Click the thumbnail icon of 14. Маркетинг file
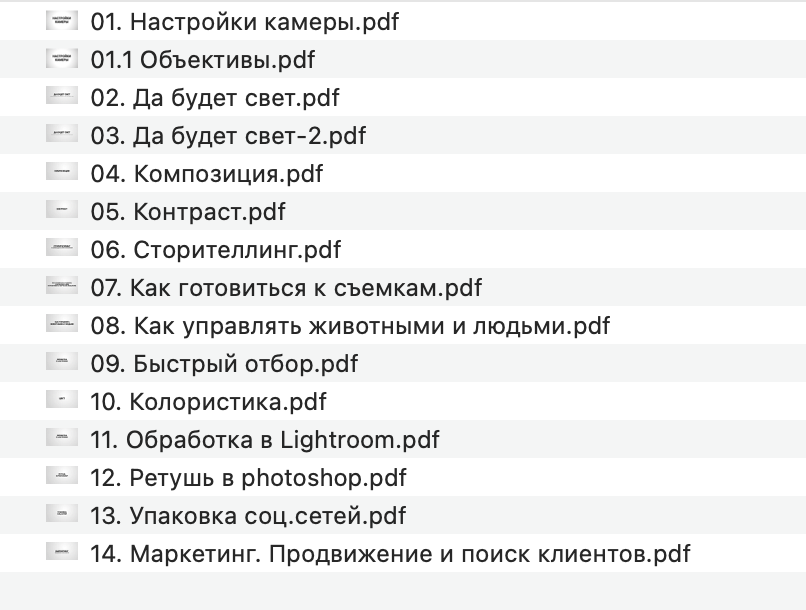 click(62, 553)
